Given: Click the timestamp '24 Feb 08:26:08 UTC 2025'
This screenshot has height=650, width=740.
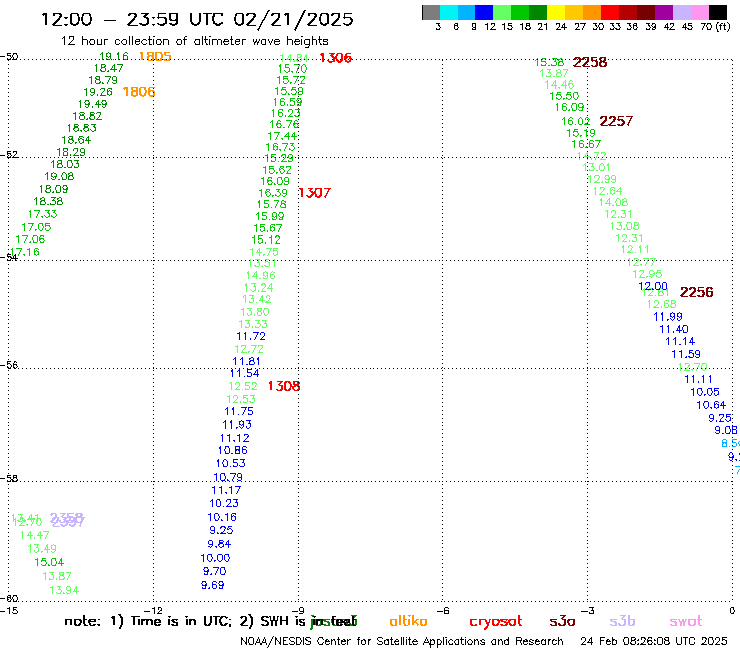Looking at the screenshot, I should (x=654, y=642).
